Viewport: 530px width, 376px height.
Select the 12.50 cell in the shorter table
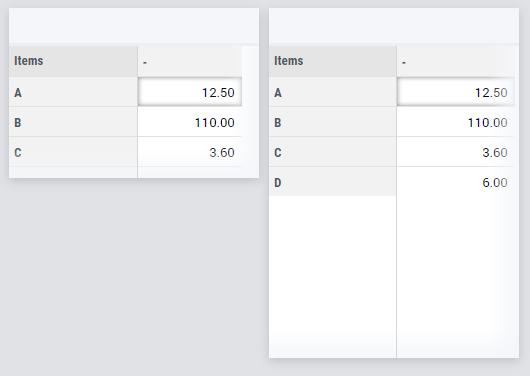click(190, 92)
